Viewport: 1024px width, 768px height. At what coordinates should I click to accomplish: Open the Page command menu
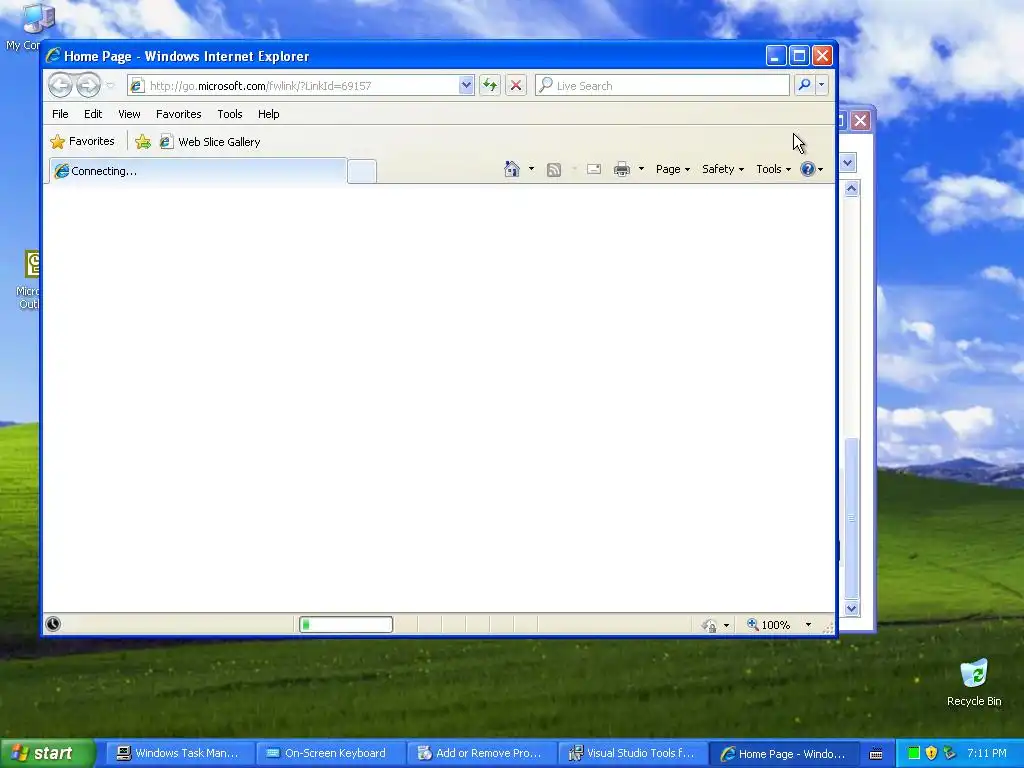click(673, 169)
